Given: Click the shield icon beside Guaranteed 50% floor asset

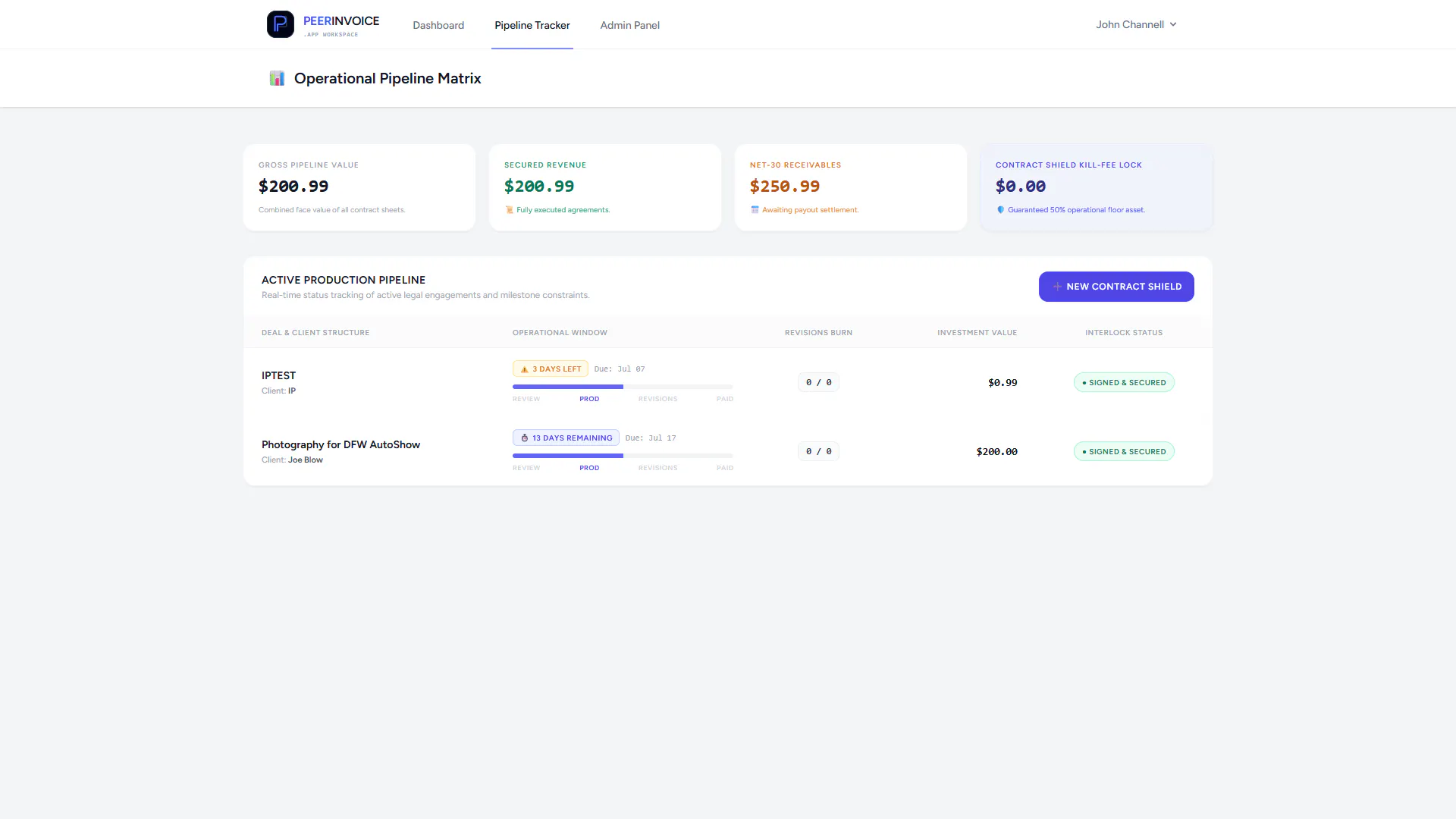Looking at the screenshot, I should (x=1000, y=210).
